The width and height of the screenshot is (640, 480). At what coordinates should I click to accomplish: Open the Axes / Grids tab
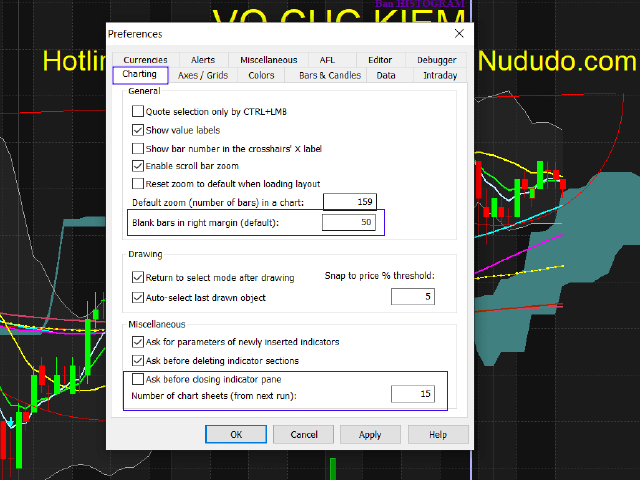(203, 75)
